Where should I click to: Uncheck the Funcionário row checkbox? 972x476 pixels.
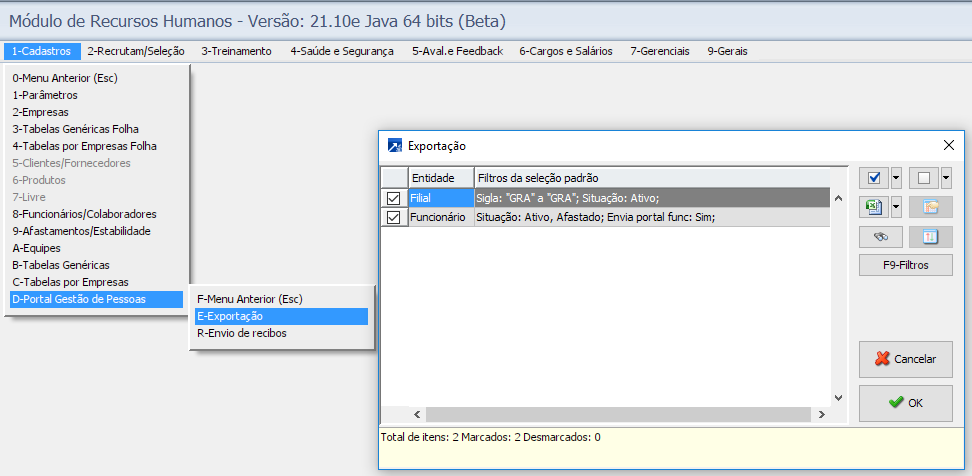click(394, 218)
